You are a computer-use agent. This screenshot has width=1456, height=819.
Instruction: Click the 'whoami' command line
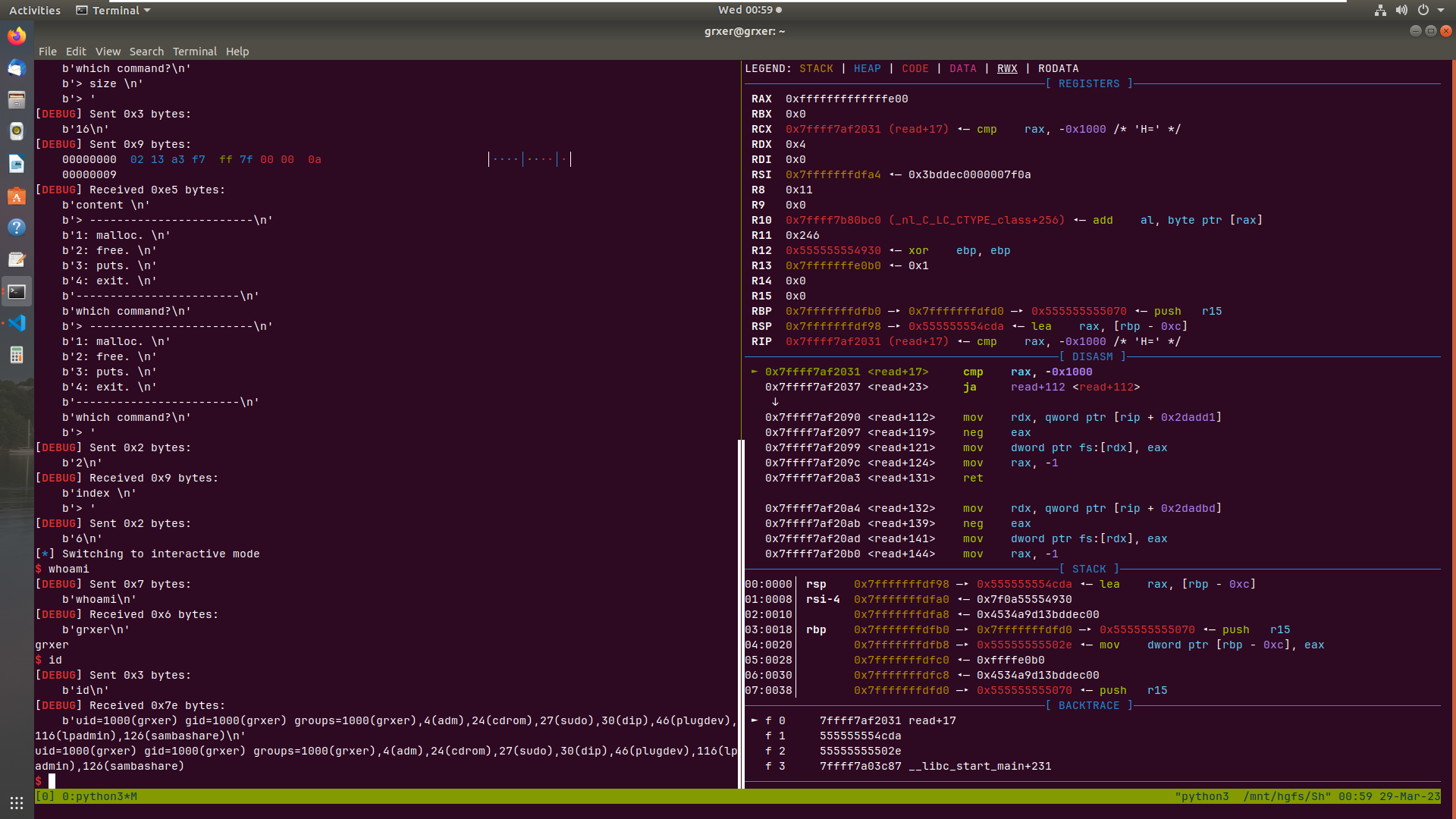pyautogui.click(x=62, y=569)
